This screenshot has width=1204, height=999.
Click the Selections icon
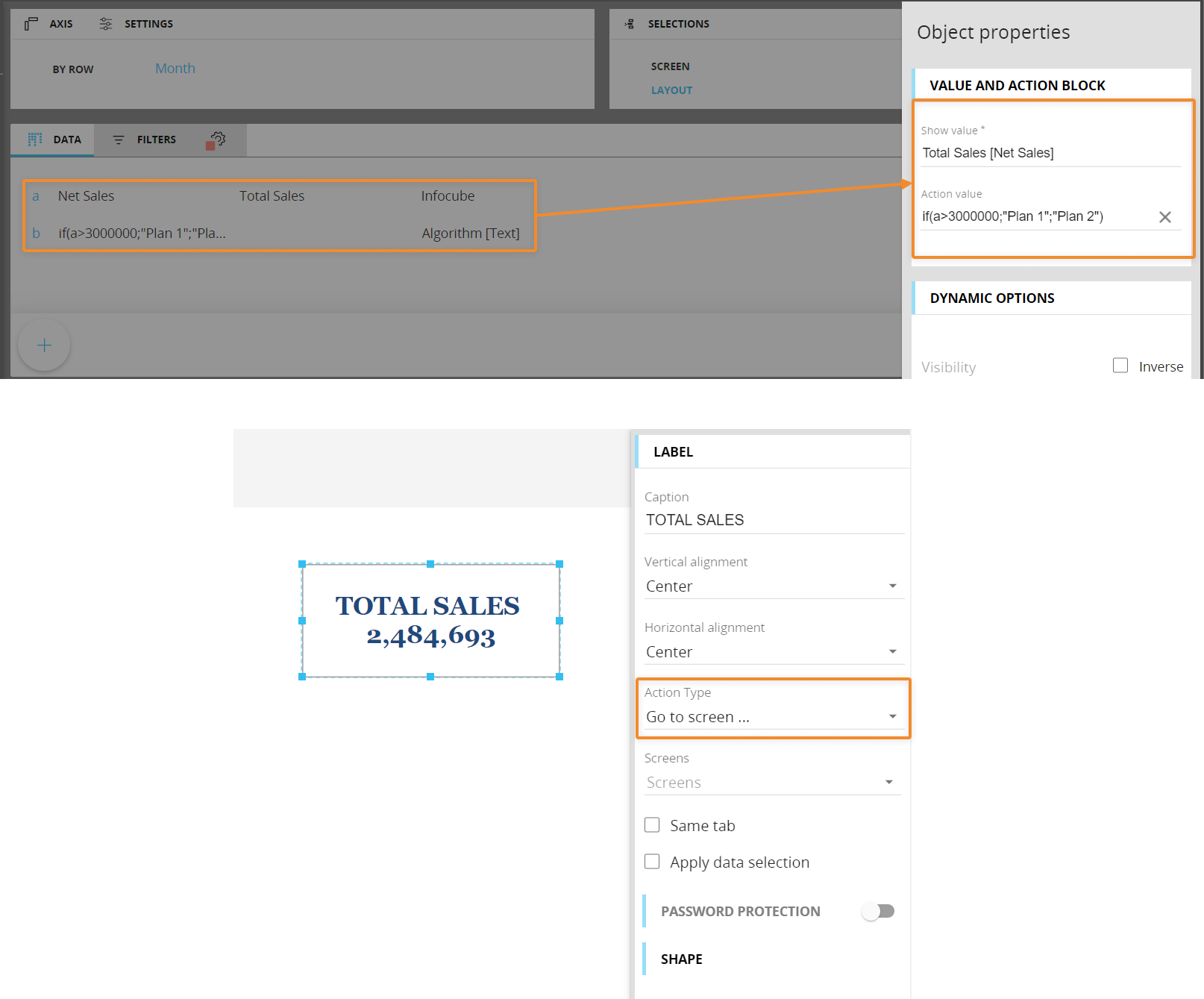click(x=630, y=24)
